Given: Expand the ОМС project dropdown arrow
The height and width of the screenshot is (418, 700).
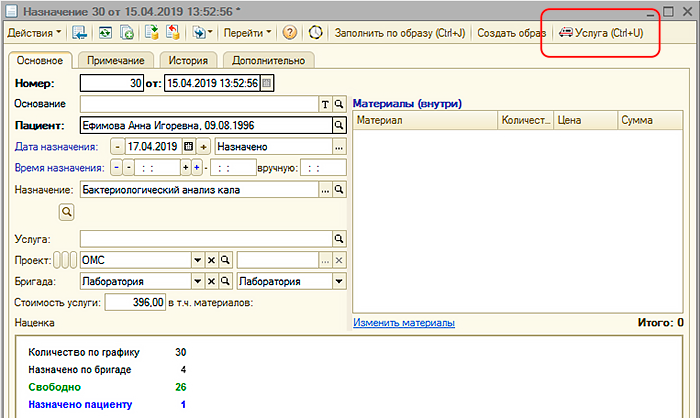Looking at the screenshot, I should 197,260.
